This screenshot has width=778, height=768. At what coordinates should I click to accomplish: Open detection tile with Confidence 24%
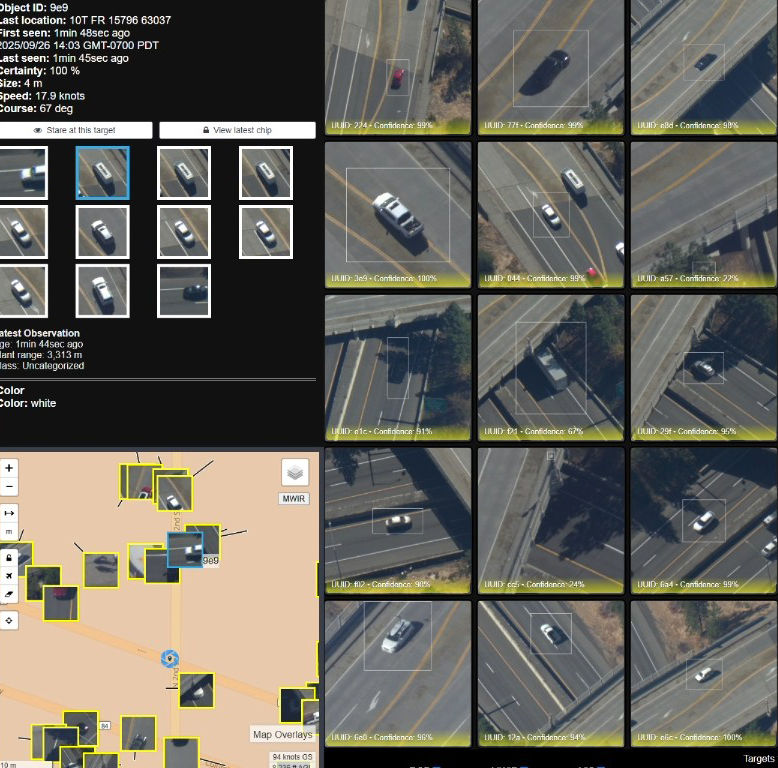point(551,520)
